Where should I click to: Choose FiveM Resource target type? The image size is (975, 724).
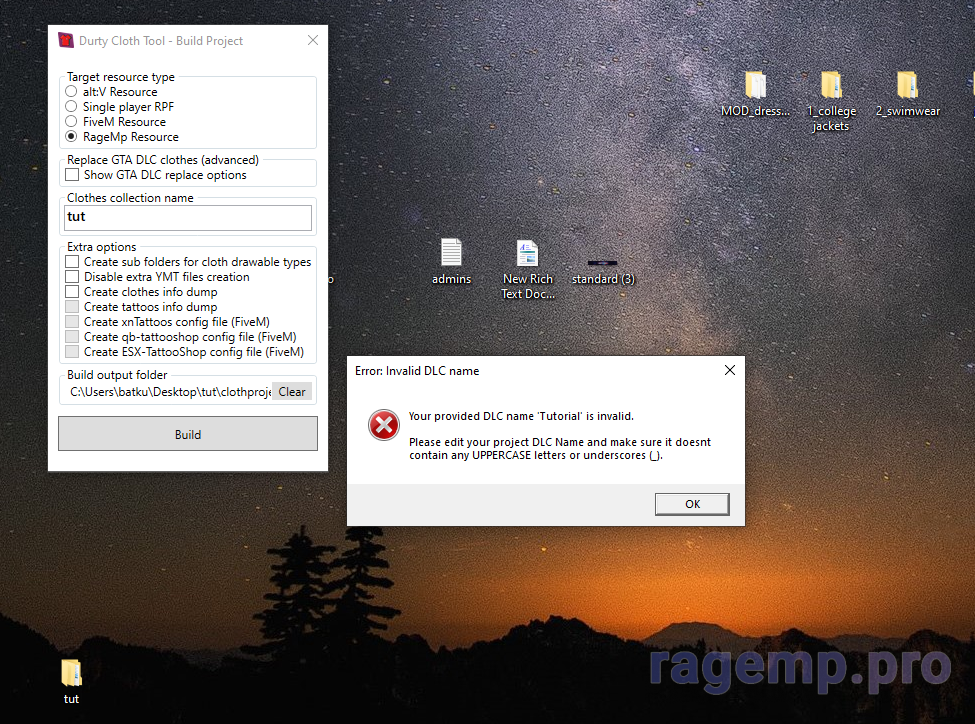pyautogui.click(x=72, y=122)
